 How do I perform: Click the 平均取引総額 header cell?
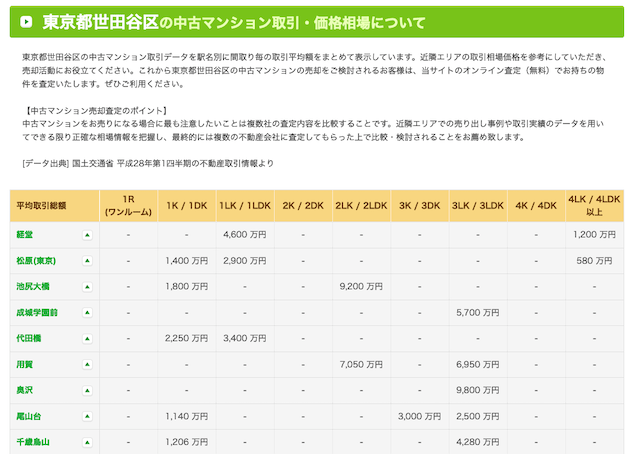(x=55, y=206)
